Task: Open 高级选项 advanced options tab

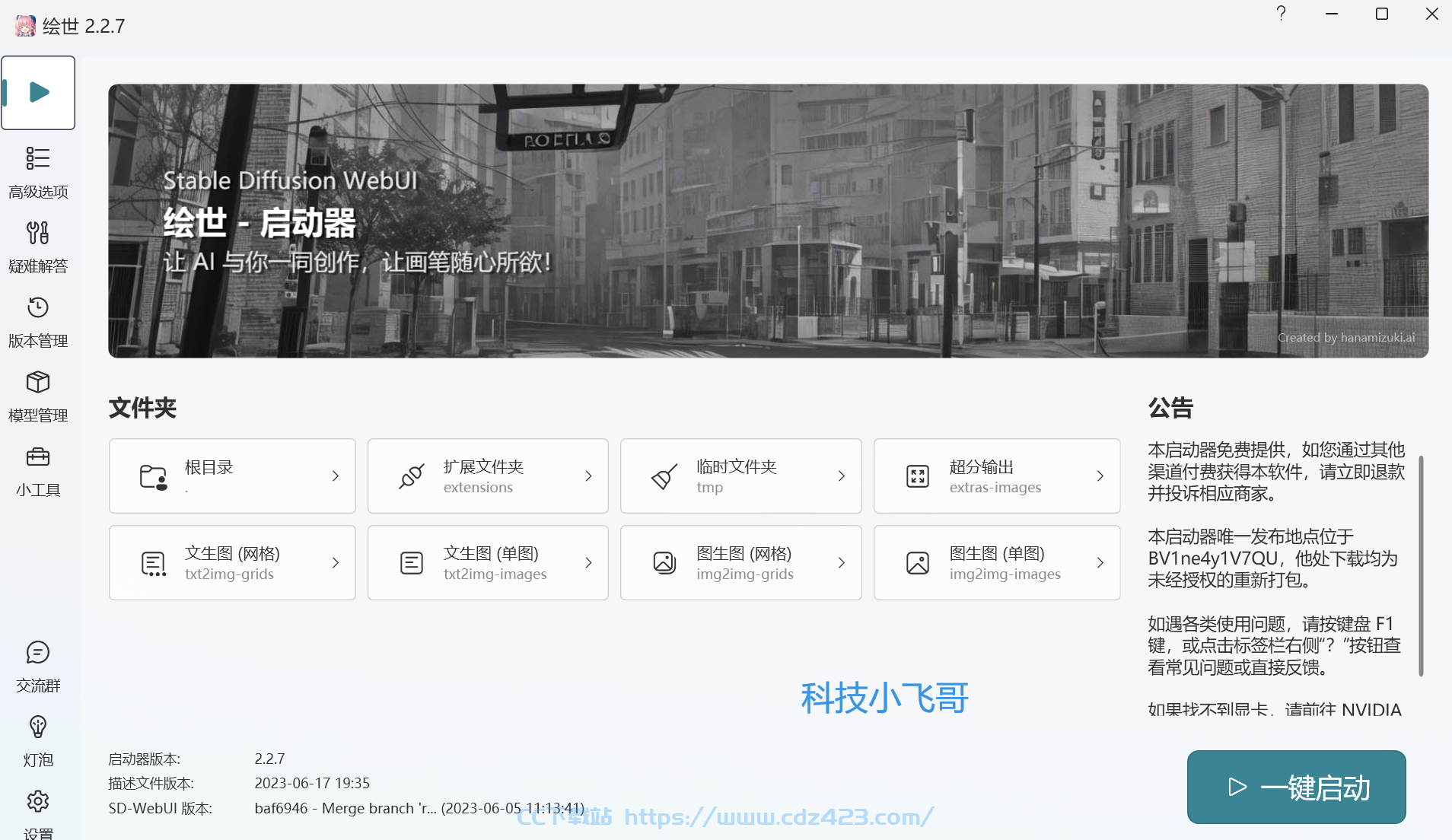Action: pos(38,173)
